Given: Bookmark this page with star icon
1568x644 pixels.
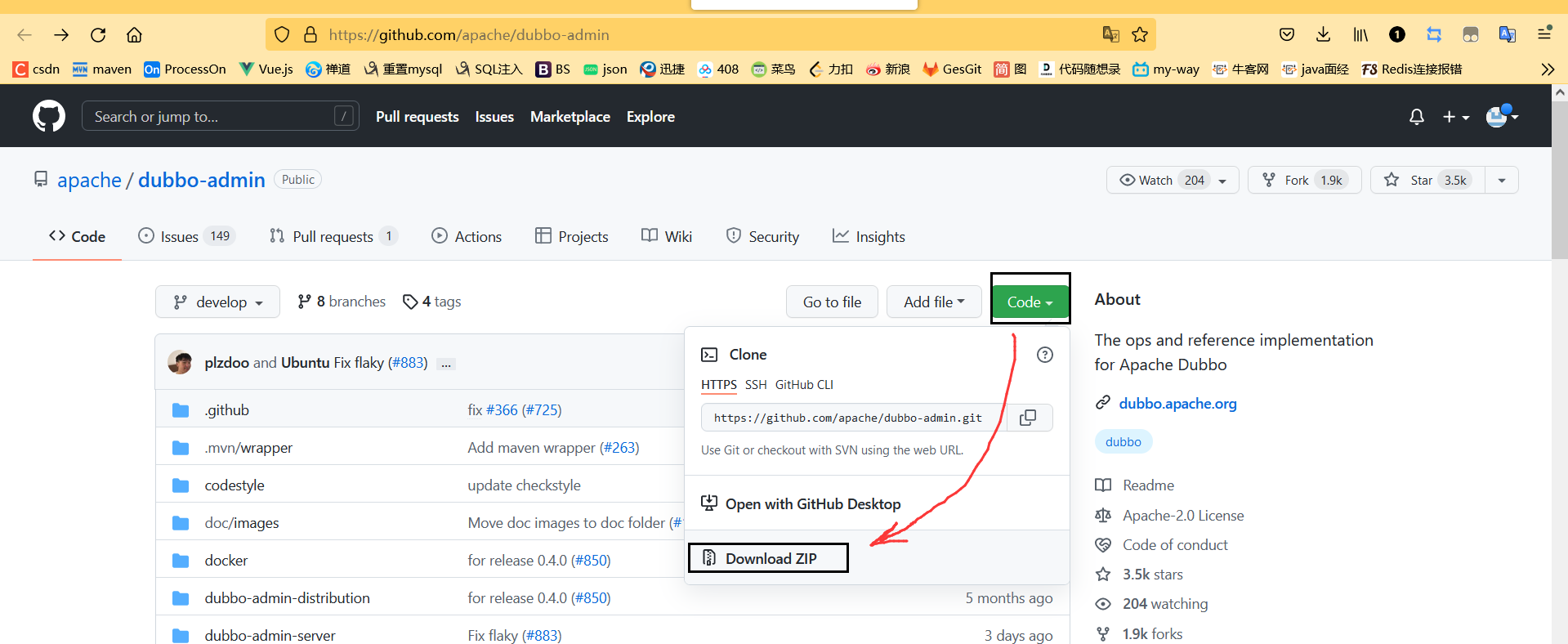Looking at the screenshot, I should pos(1140,34).
